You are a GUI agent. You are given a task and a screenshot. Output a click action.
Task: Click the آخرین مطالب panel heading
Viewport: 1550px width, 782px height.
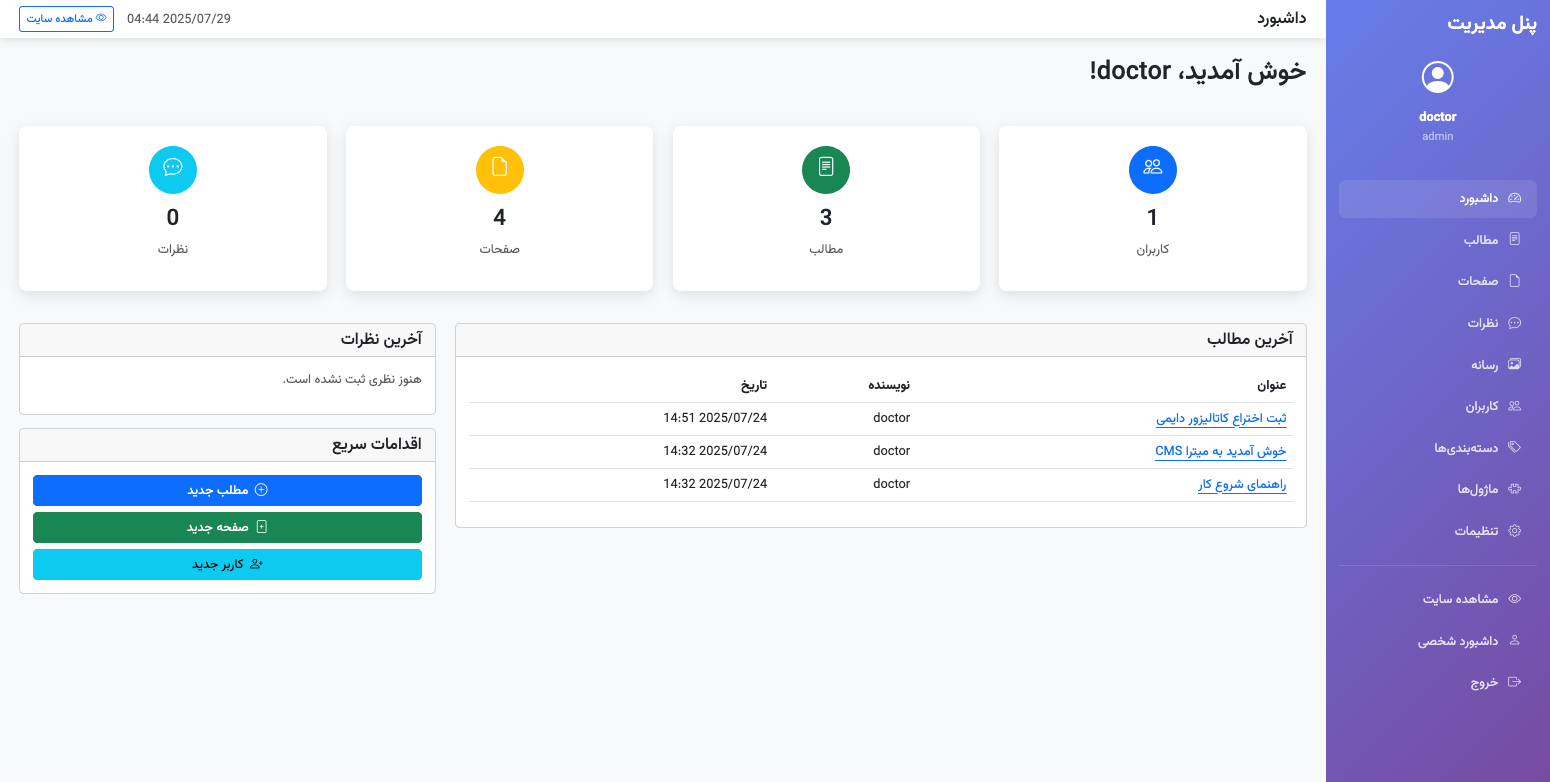coord(1250,339)
